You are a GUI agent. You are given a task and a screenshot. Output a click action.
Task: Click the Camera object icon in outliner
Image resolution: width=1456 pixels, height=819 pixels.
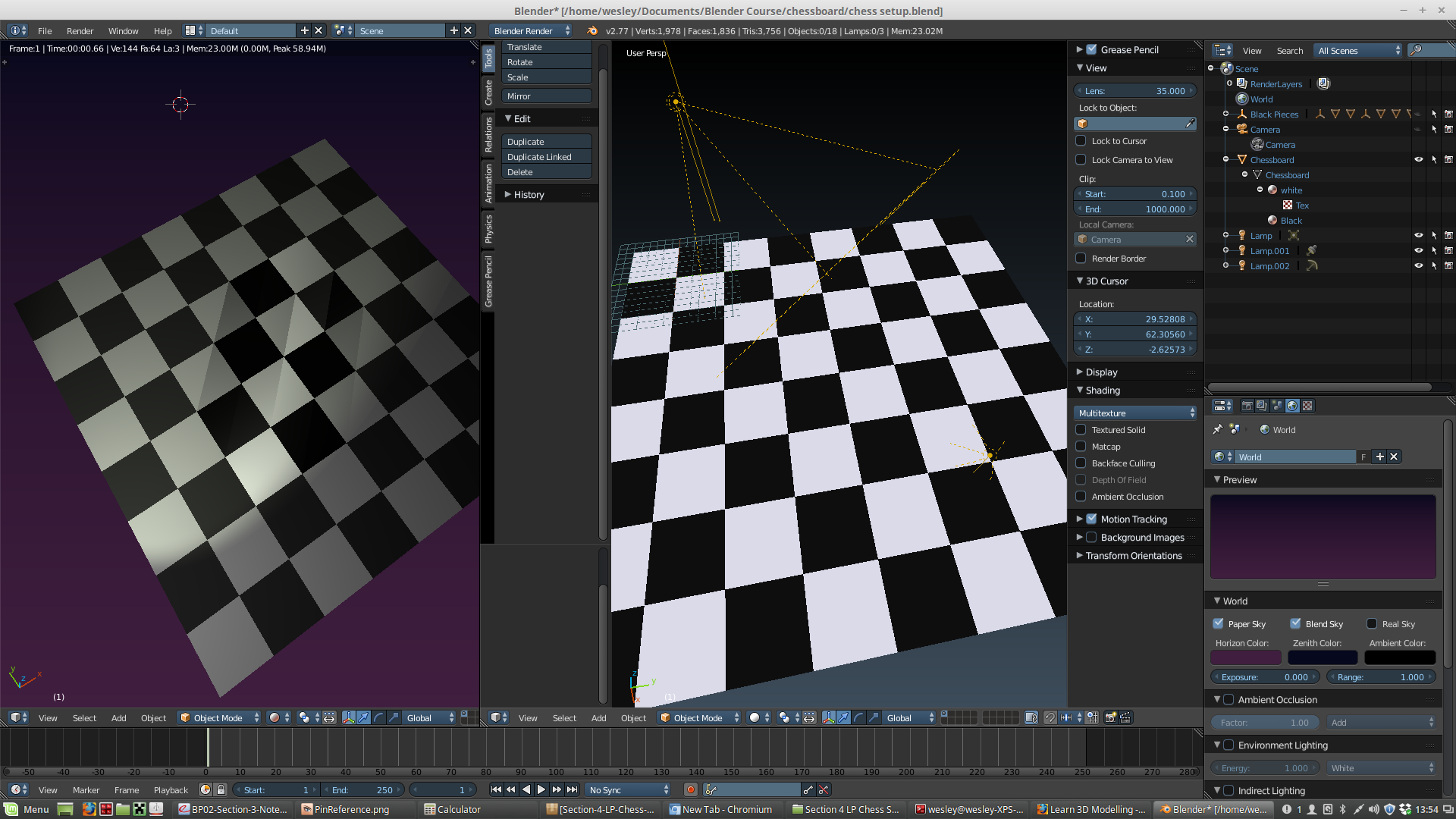coord(1241,130)
